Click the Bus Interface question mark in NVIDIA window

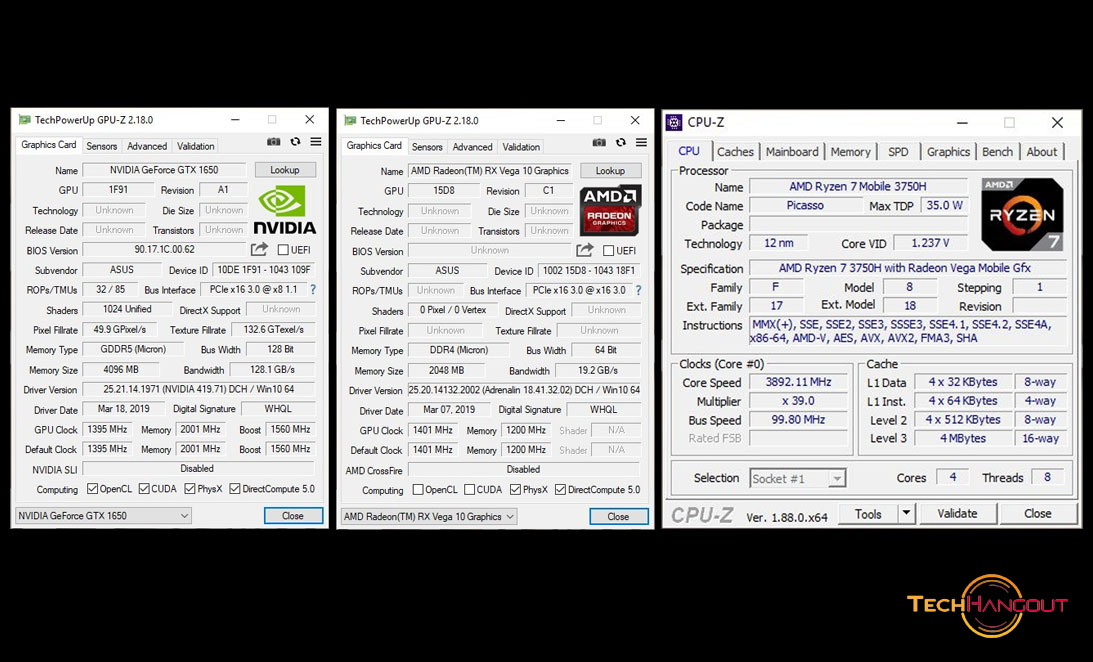pos(313,289)
